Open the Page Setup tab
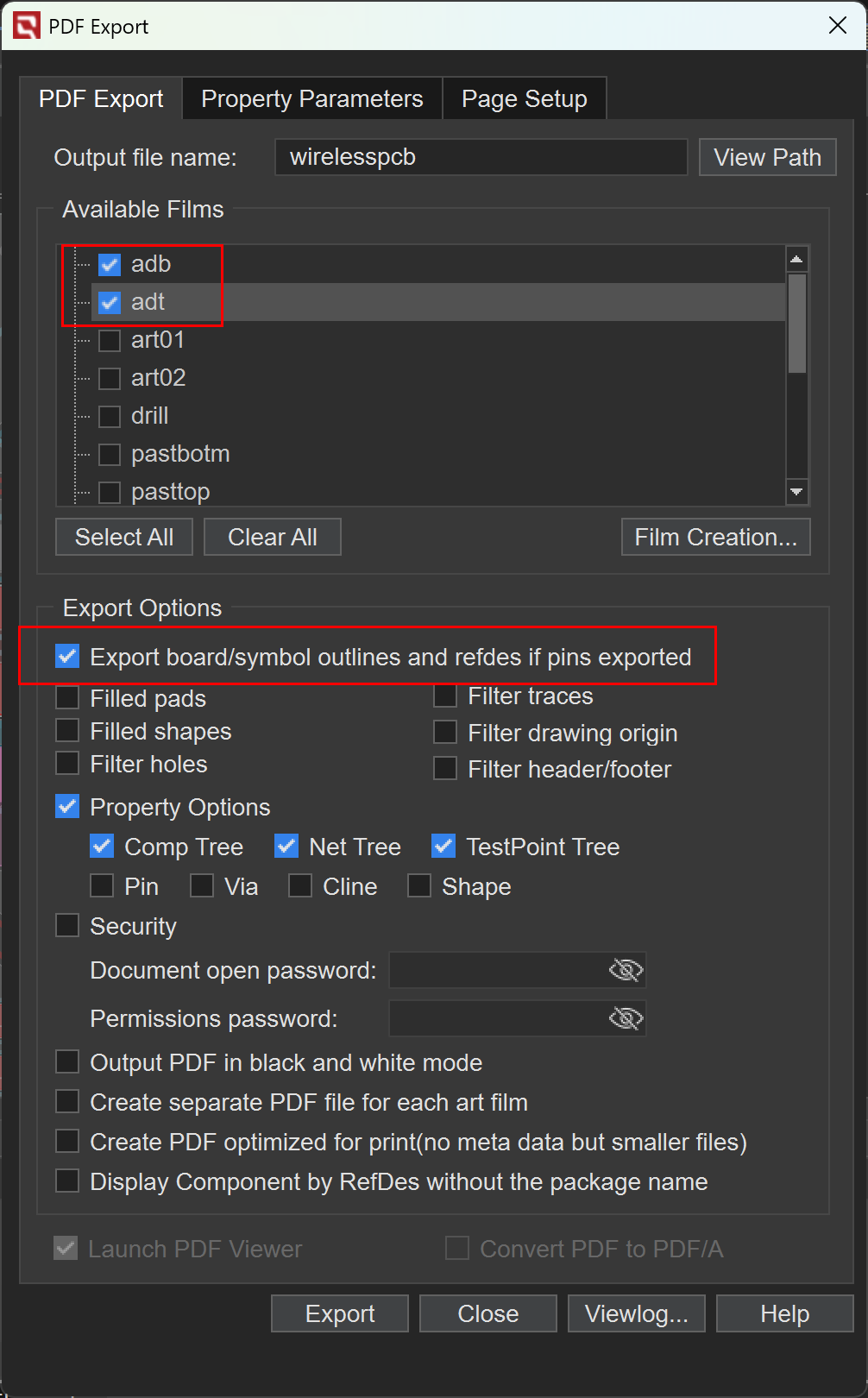 click(524, 99)
